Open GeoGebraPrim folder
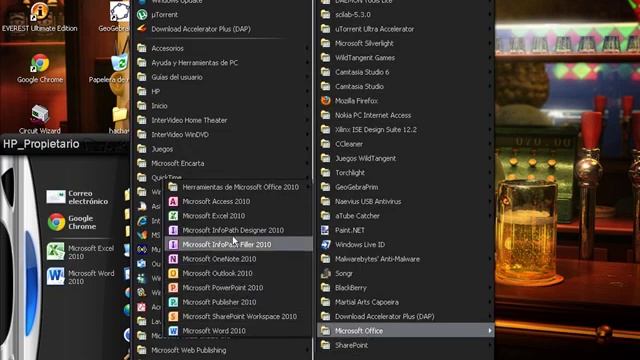640x360 pixels. [405, 187]
